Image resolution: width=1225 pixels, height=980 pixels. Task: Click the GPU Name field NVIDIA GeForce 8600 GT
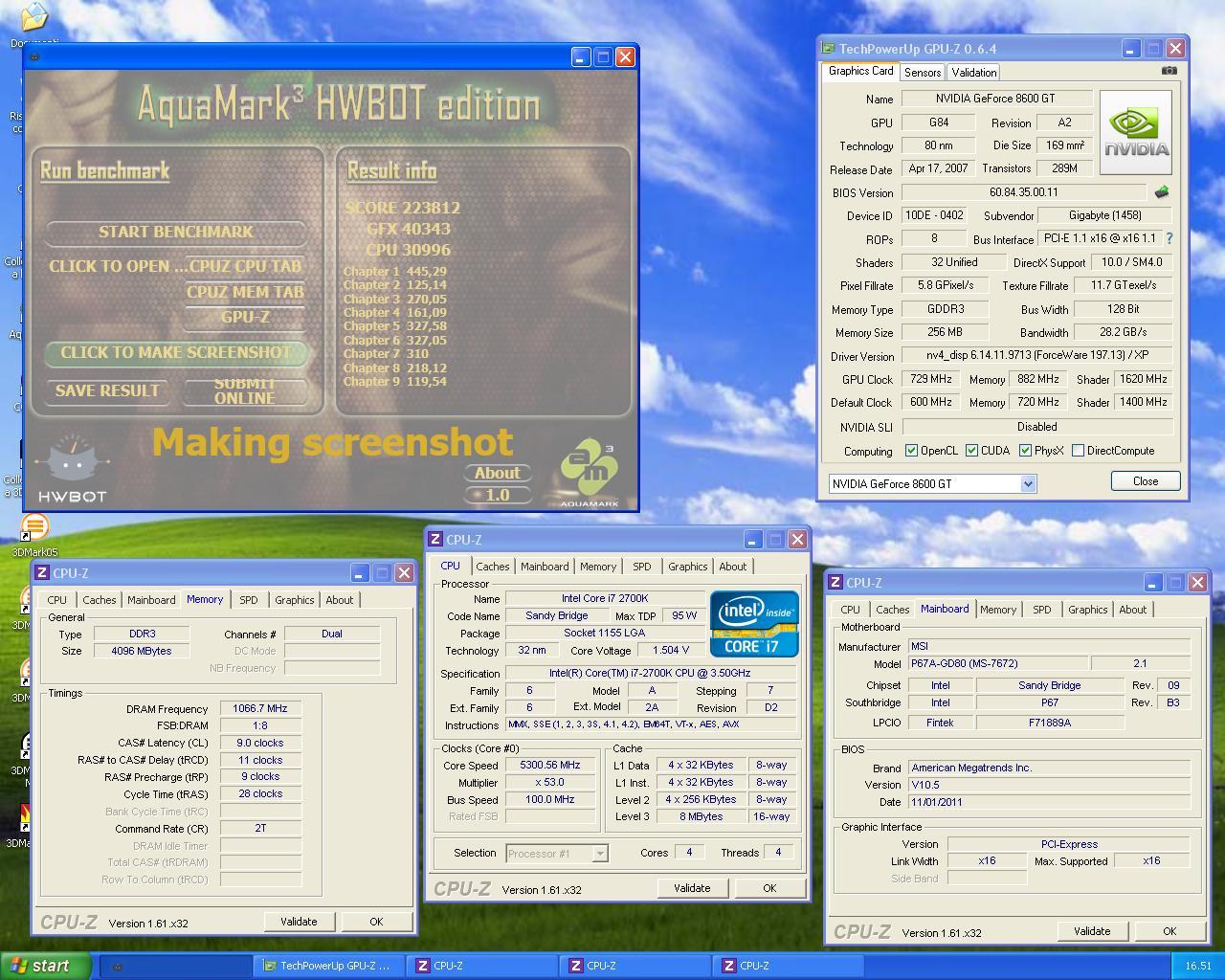pyautogui.click(x=996, y=99)
